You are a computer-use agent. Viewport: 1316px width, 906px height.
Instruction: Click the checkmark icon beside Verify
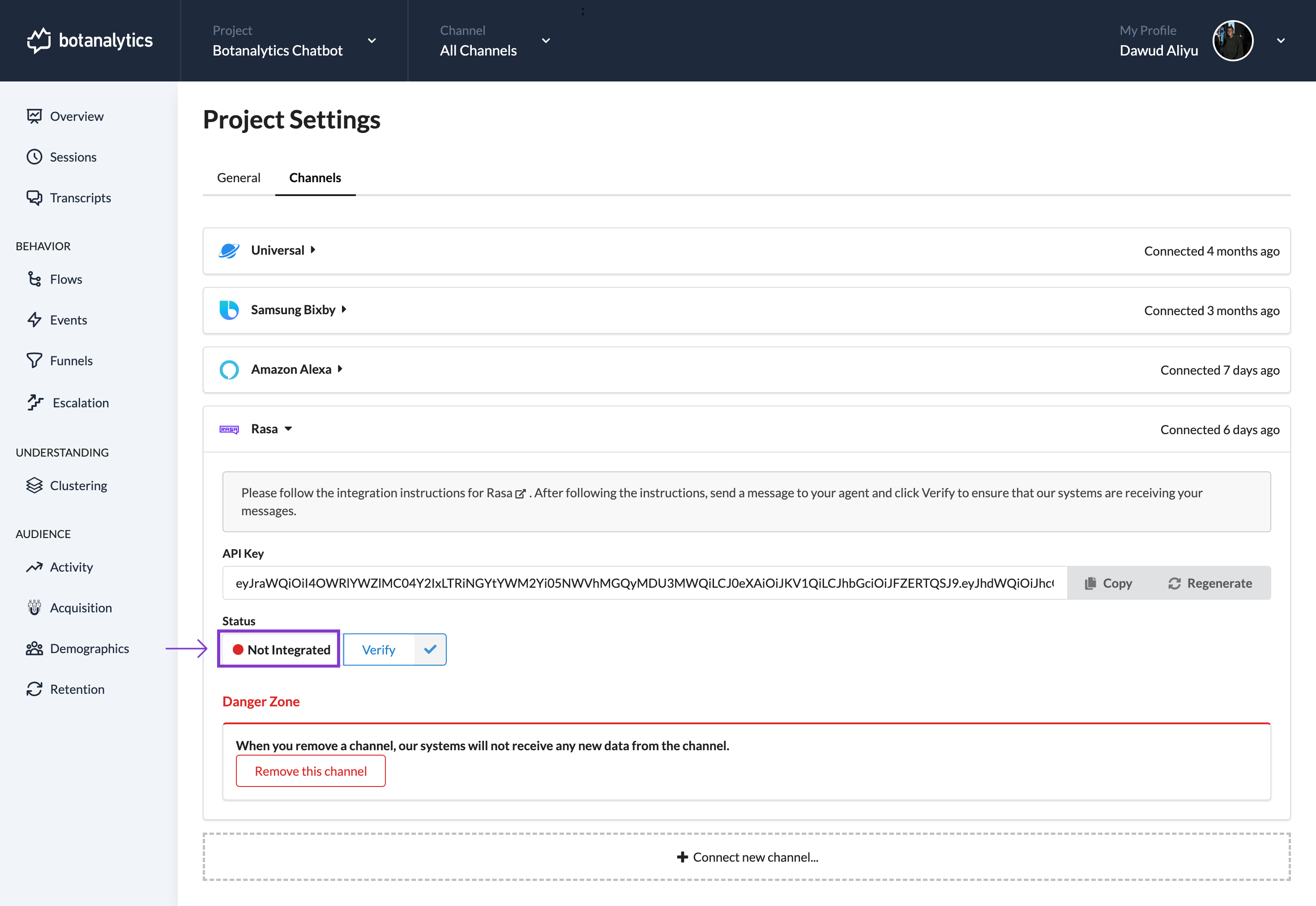pos(430,650)
